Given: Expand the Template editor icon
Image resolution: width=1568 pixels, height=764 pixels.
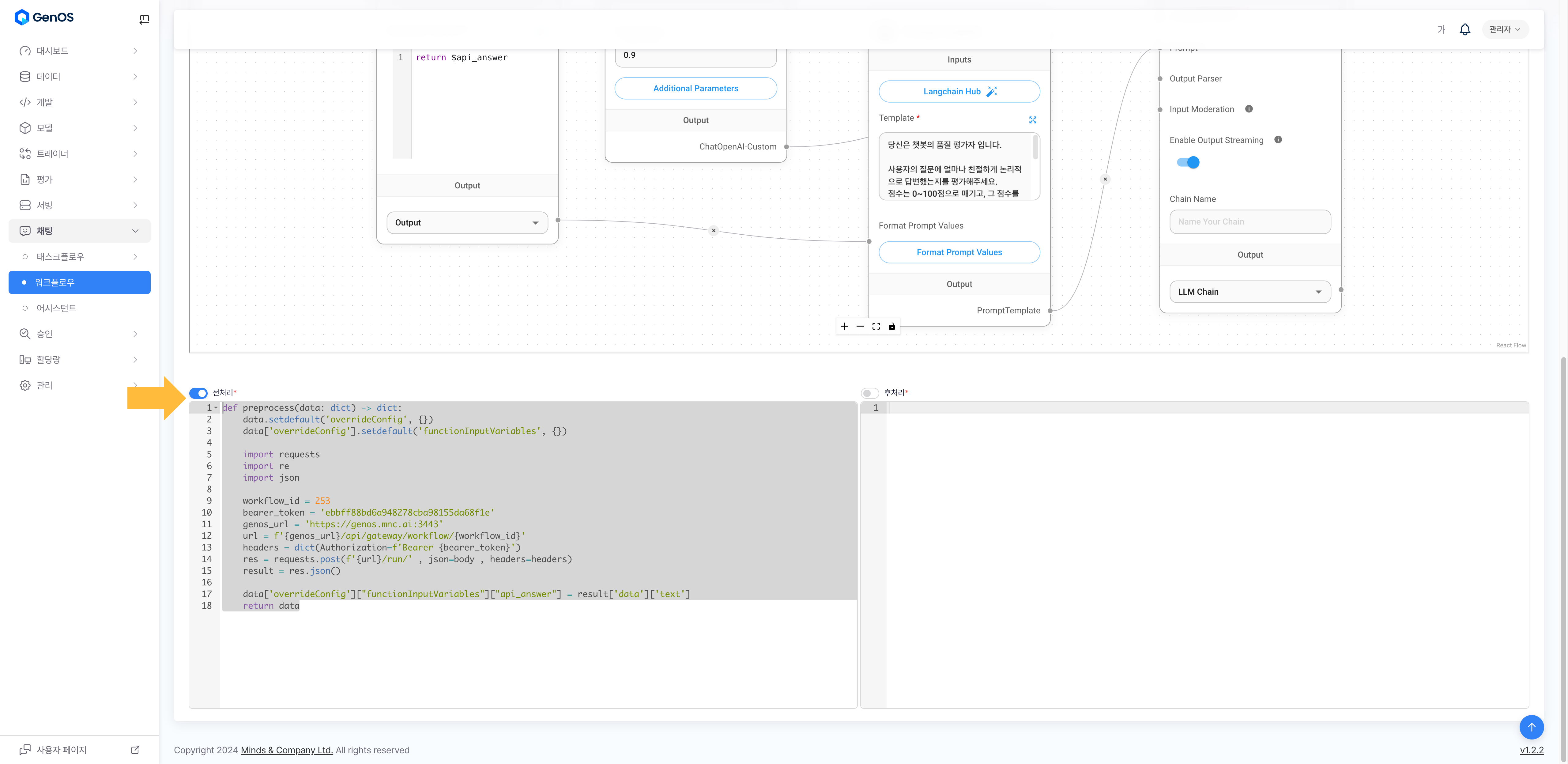Looking at the screenshot, I should click(1032, 120).
